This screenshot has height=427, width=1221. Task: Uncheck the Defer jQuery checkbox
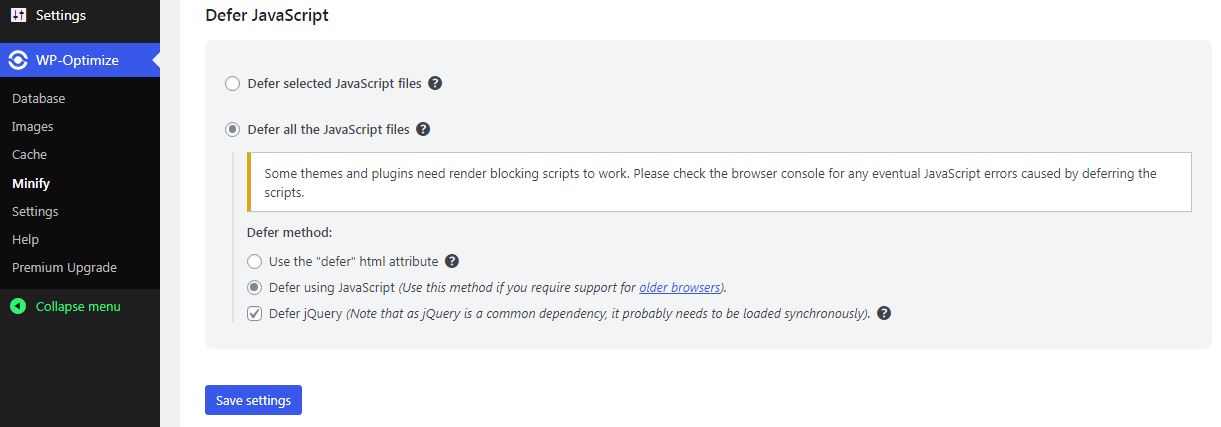click(254, 313)
